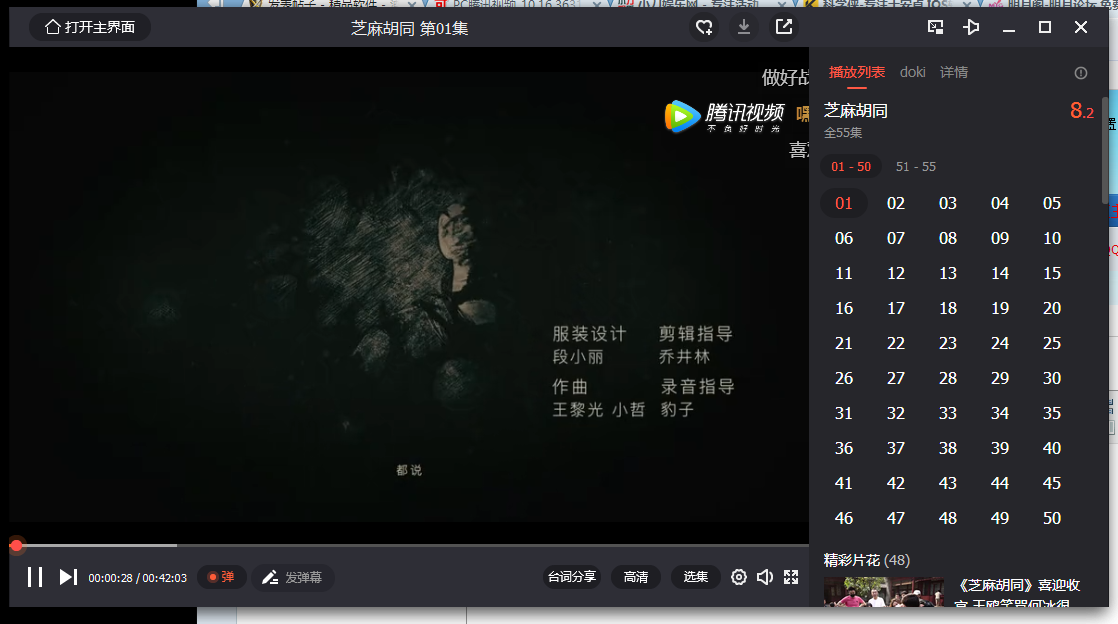Play episode 41
Image resolution: width=1118 pixels, height=624 pixels.
[843, 483]
